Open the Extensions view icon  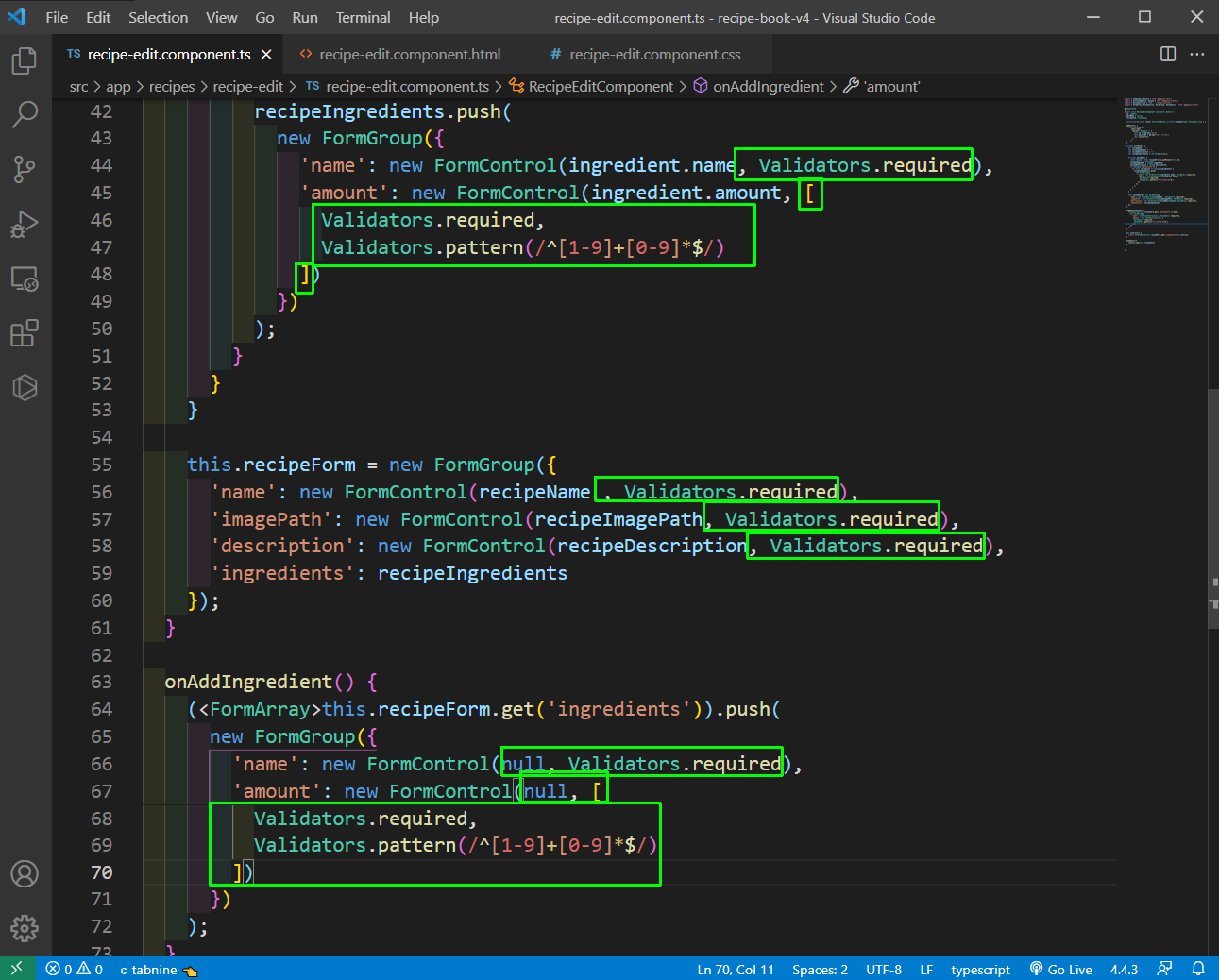25,333
